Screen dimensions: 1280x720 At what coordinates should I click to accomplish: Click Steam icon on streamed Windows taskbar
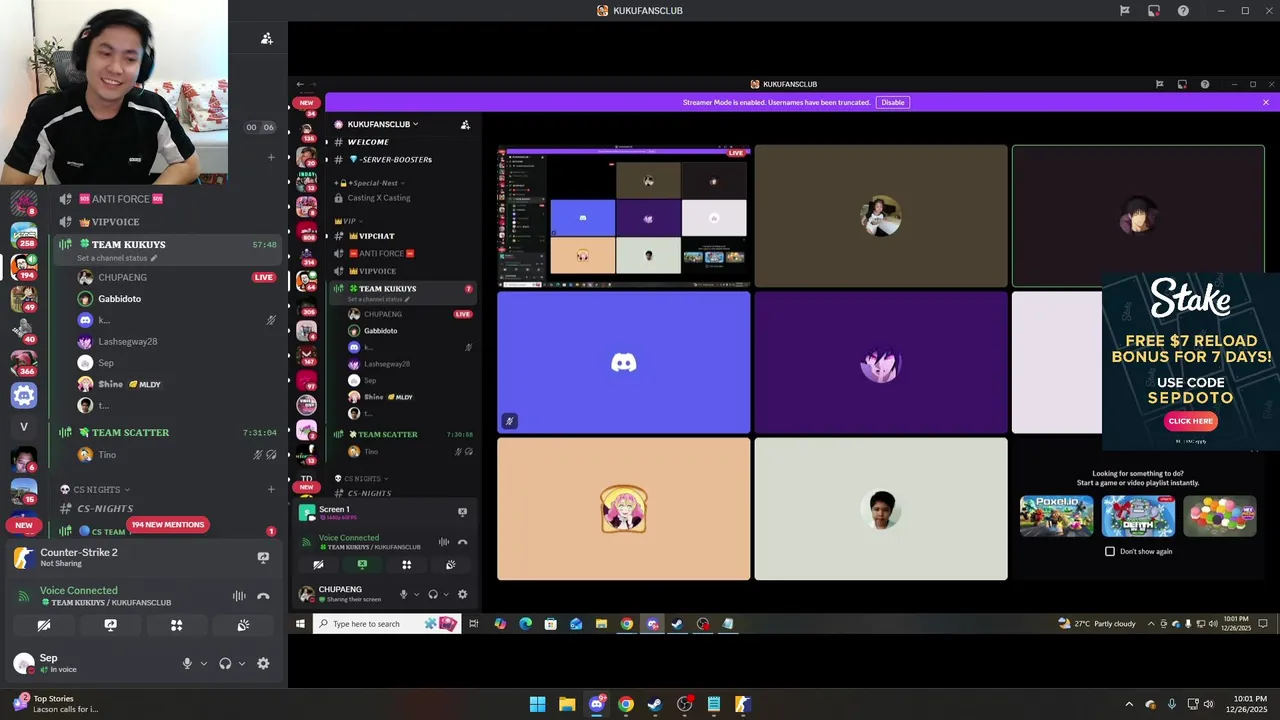677,624
